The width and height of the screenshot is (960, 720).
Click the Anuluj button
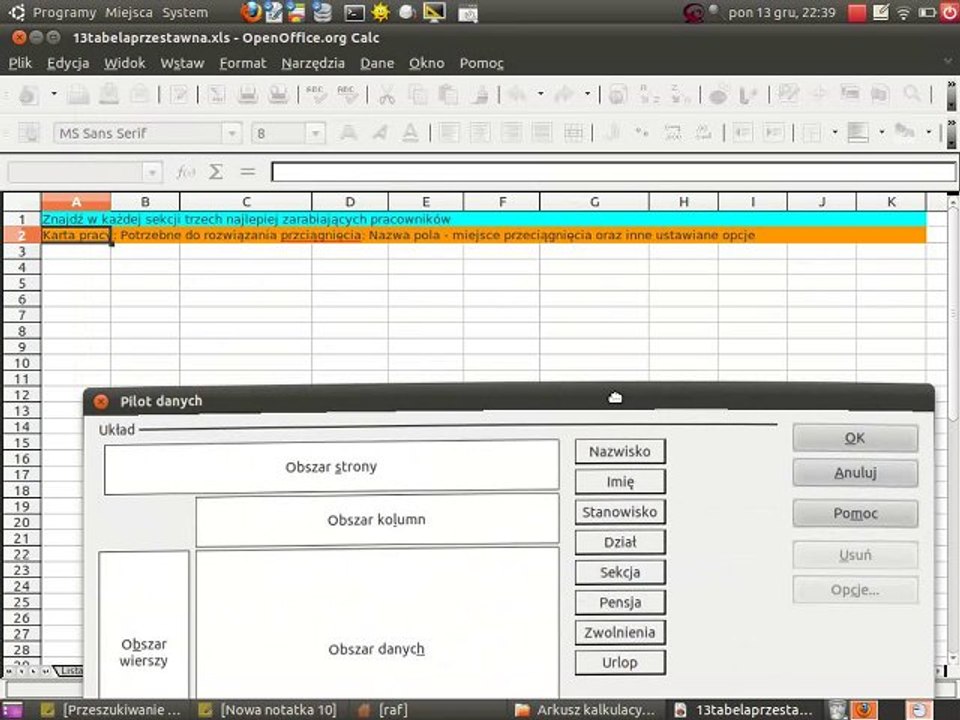855,473
